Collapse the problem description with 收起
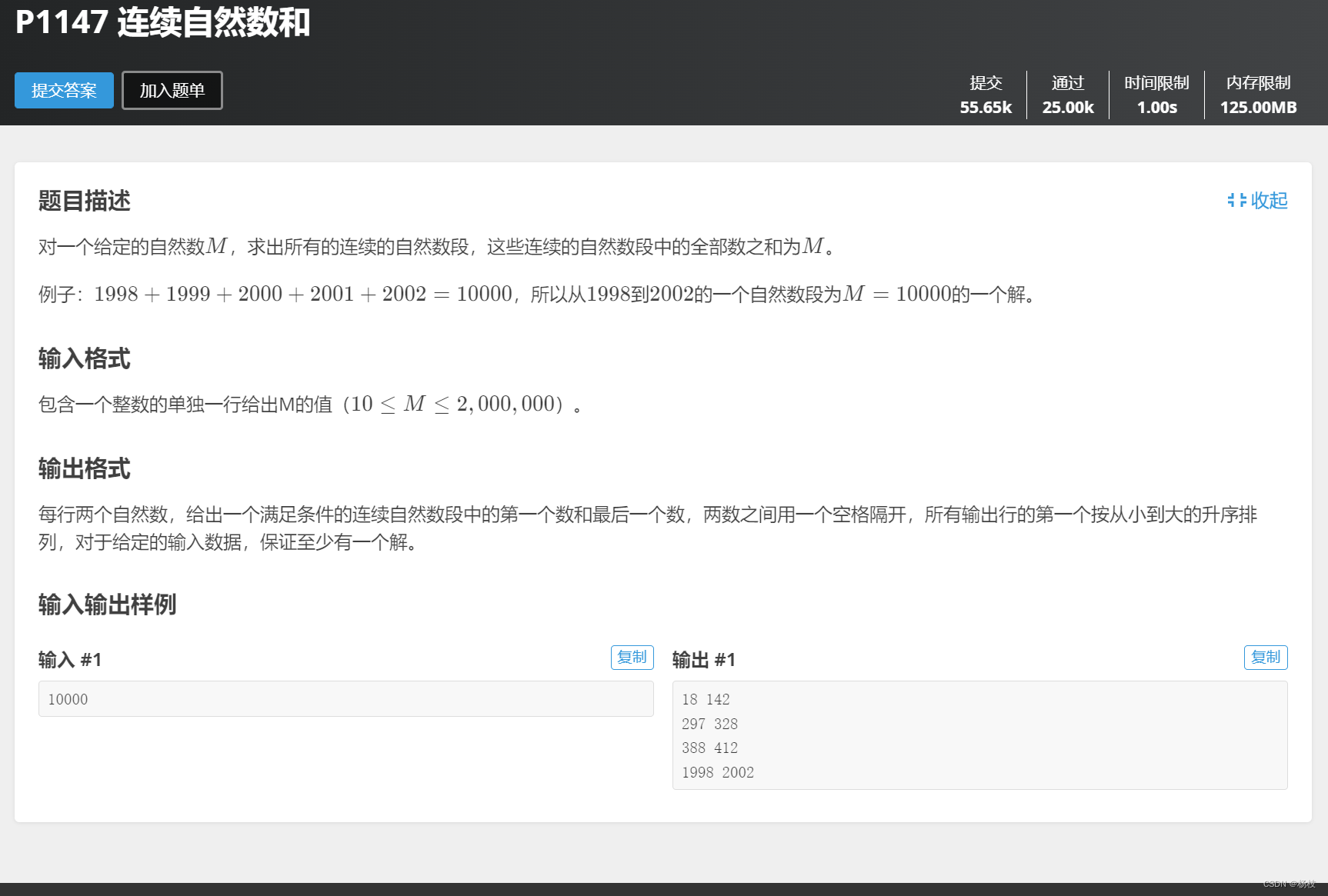 [x=1268, y=201]
